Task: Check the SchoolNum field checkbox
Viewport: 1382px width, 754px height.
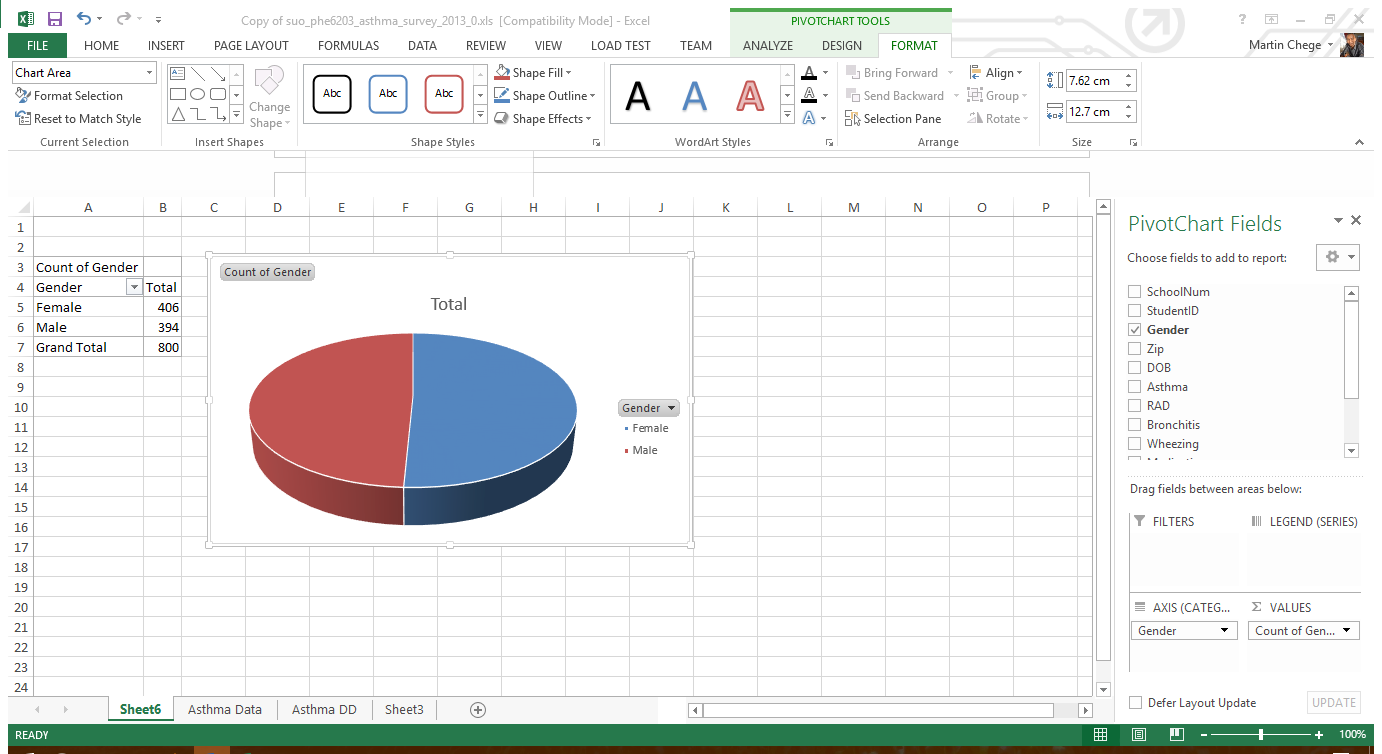Action: (1134, 292)
